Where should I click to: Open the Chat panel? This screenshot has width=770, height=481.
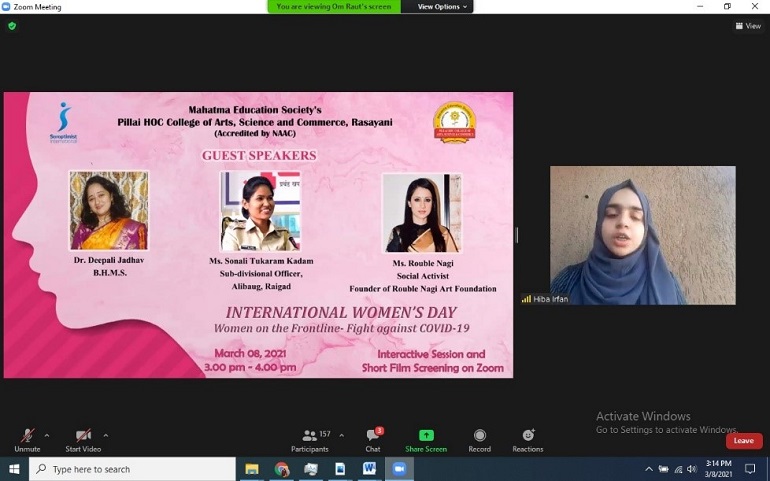point(373,440)
